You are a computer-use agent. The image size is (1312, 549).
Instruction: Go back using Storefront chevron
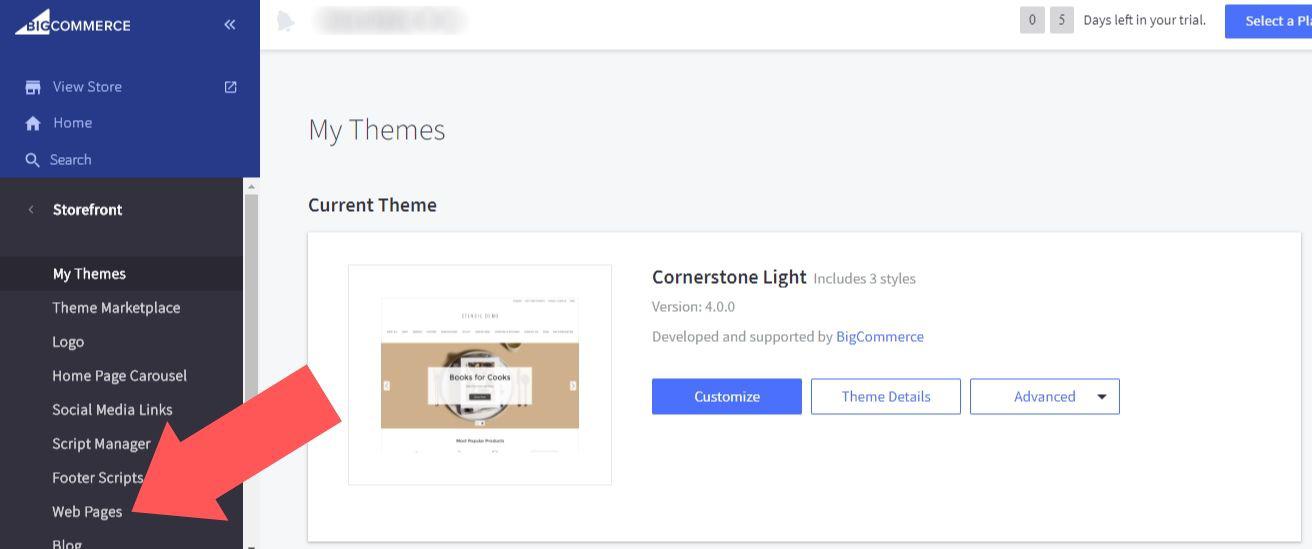point(31,209)
